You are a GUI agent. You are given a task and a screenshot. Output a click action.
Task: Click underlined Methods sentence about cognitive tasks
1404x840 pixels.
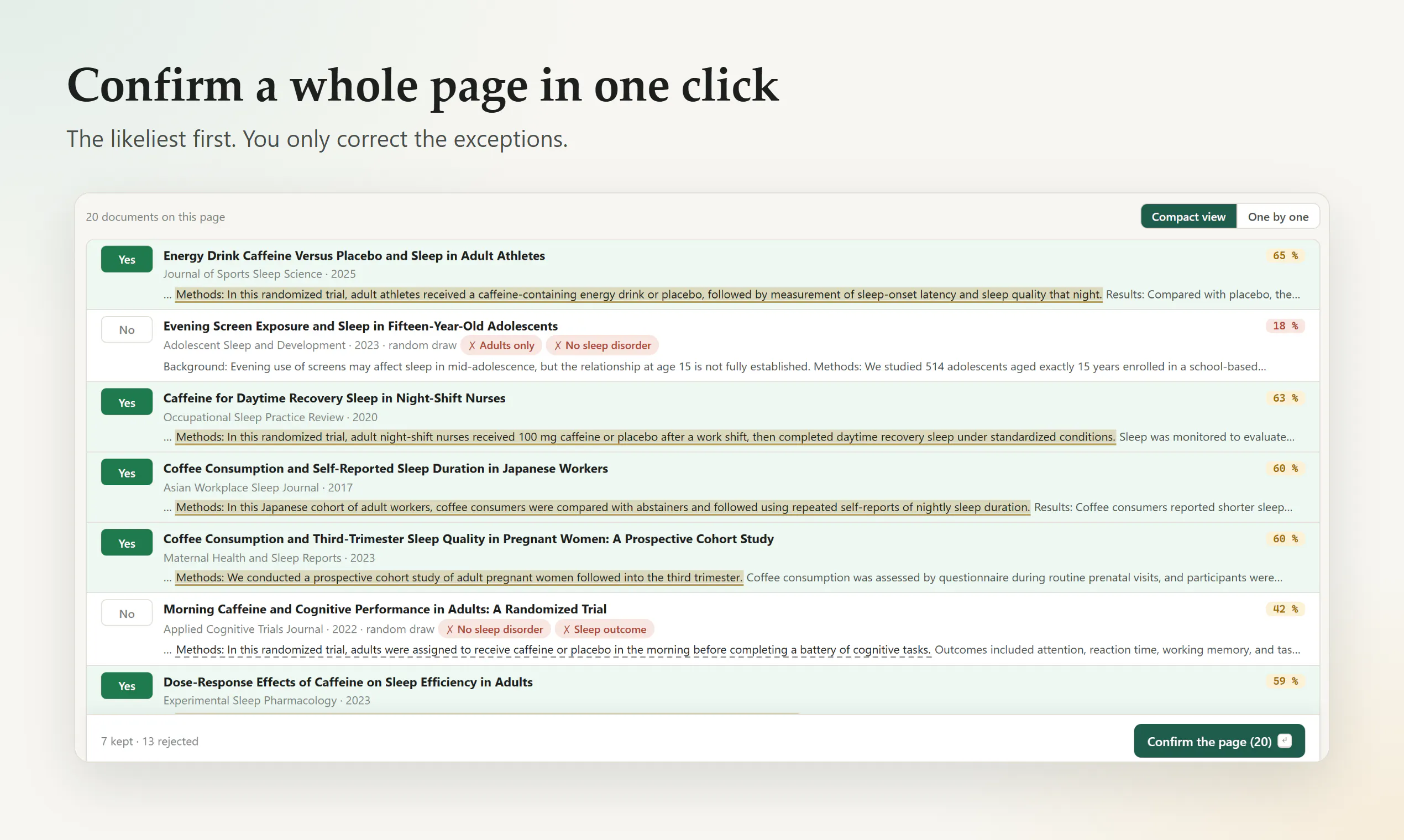[x=553, y=649]
